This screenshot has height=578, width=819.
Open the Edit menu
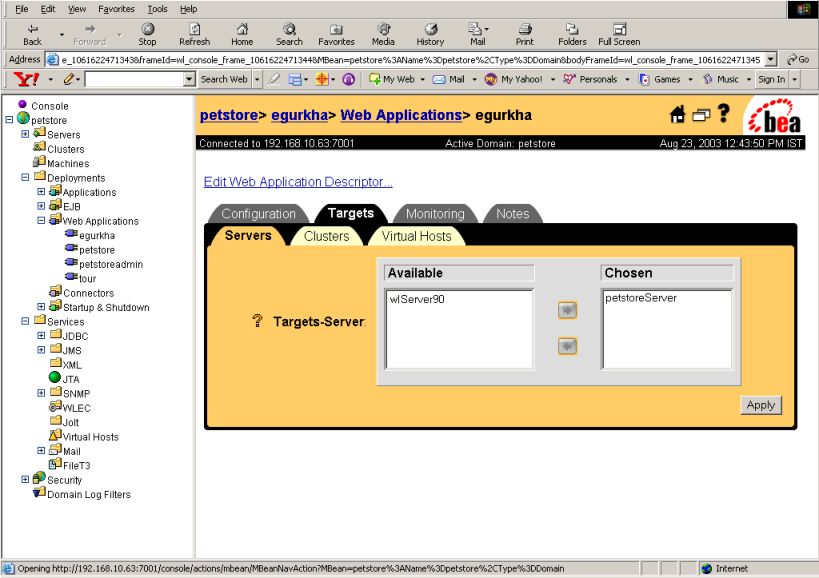48,9
